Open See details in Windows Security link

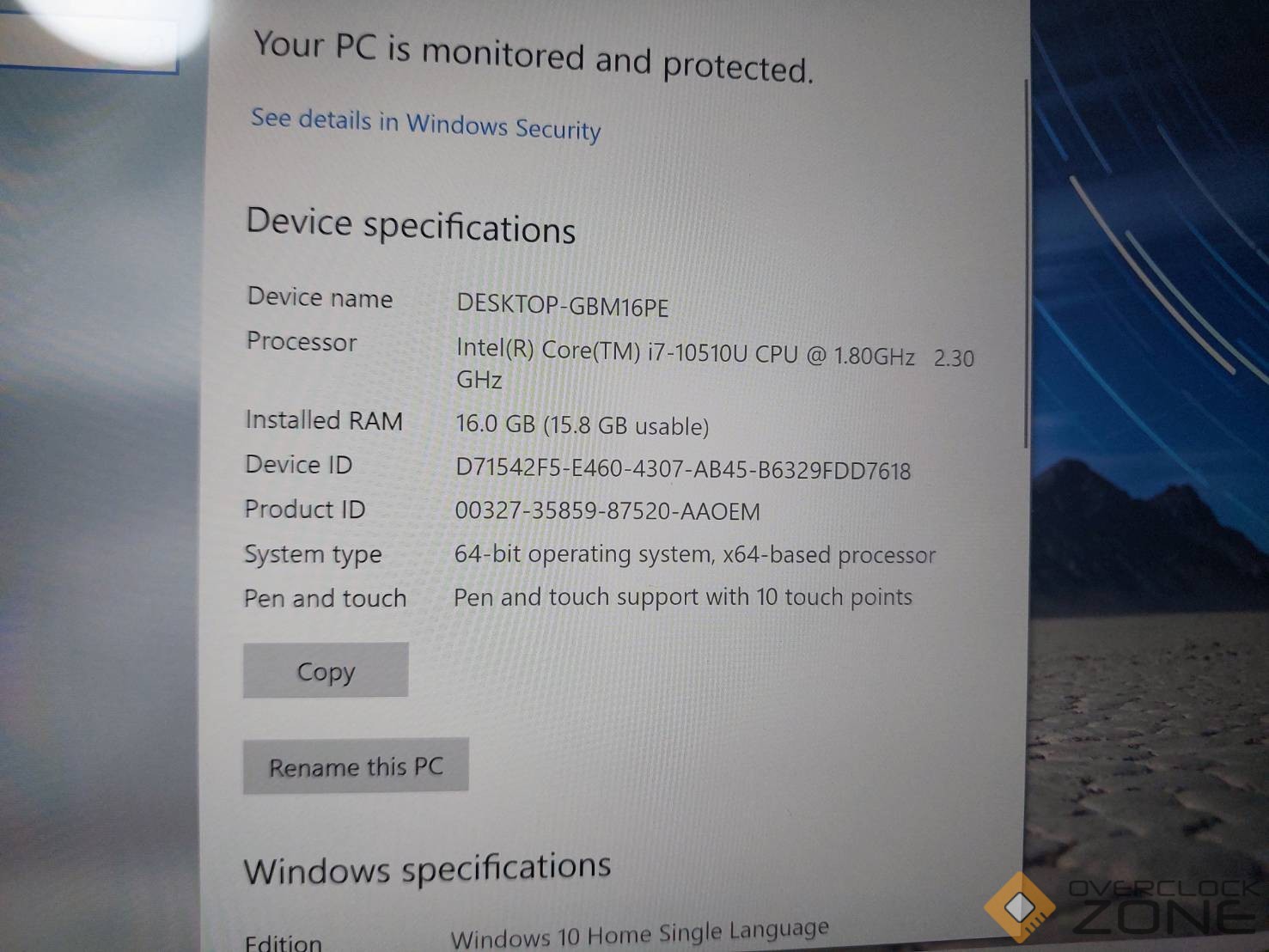tap(425, 124)
